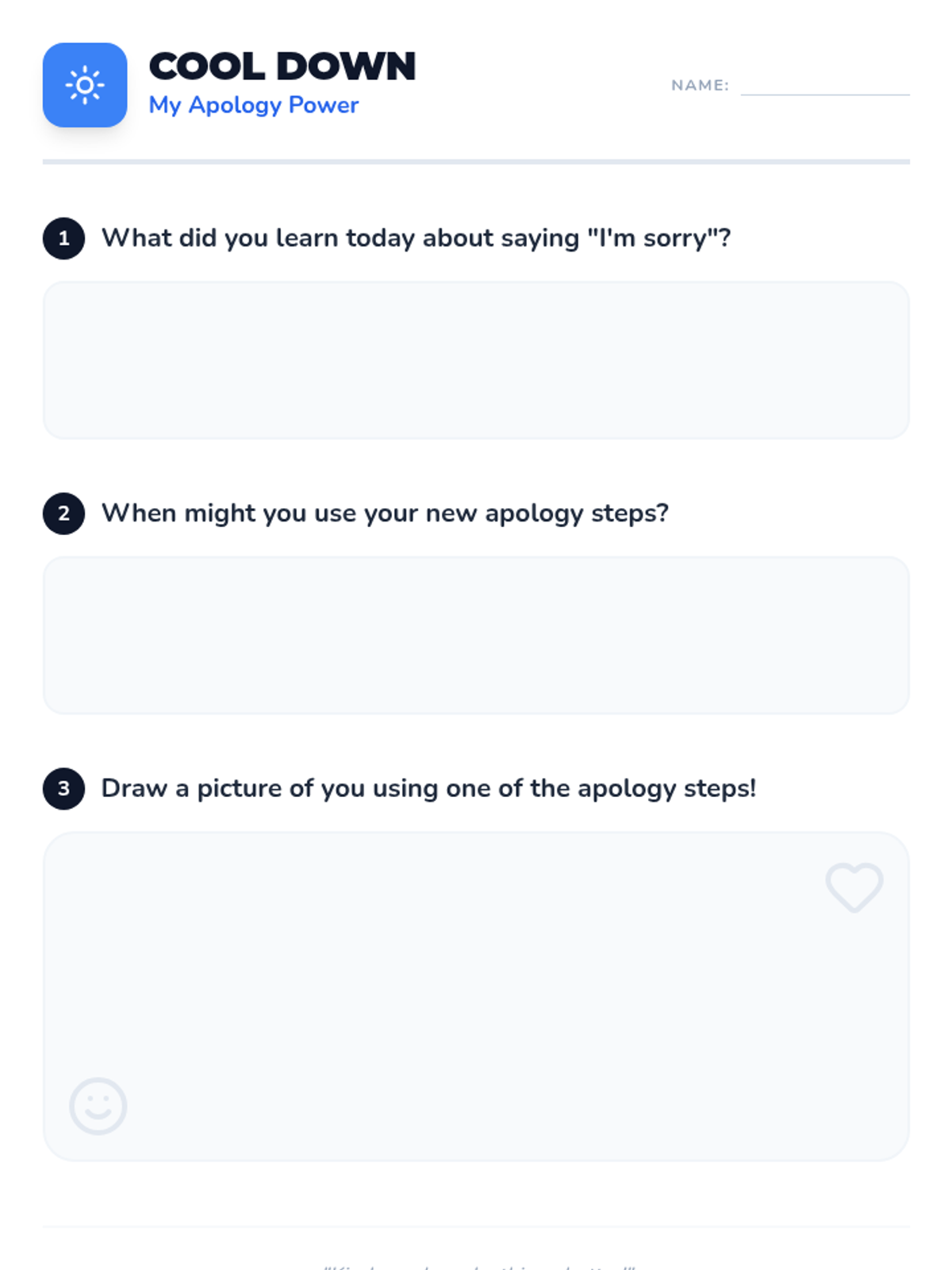Screen dimensions: 952x1270
Task: Click the number 3 badge
Action: [63, 788]
